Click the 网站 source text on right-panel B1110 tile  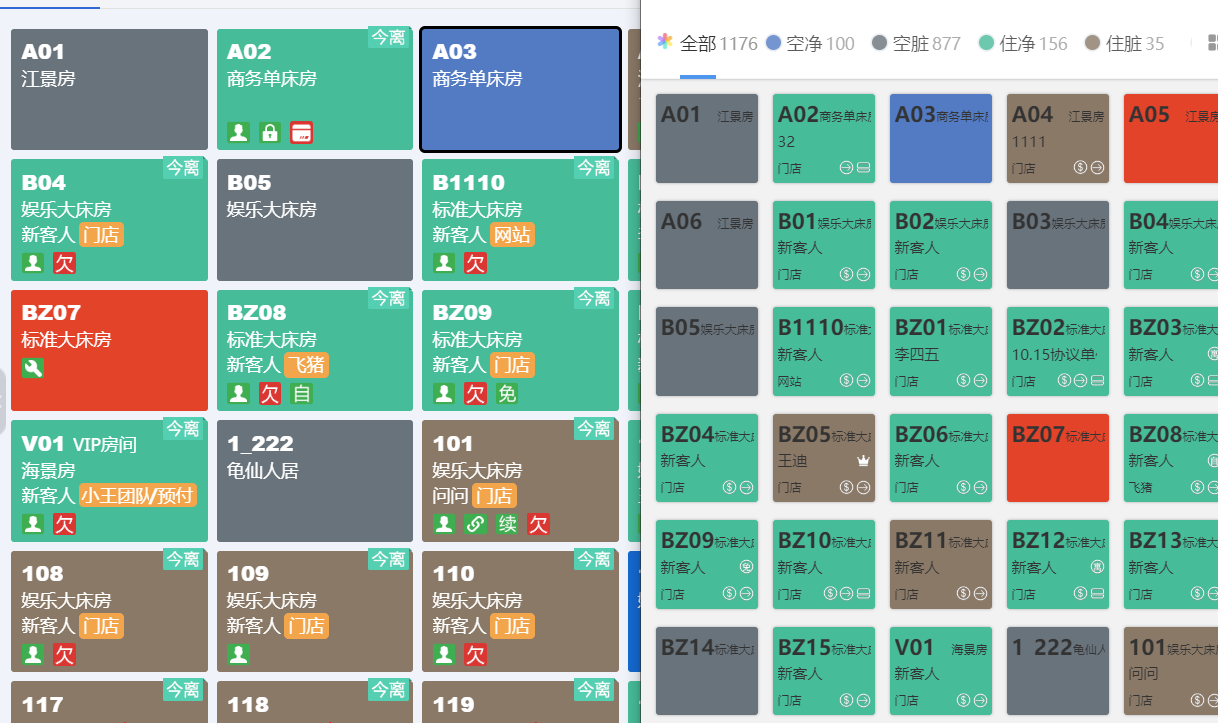(789, 381)
